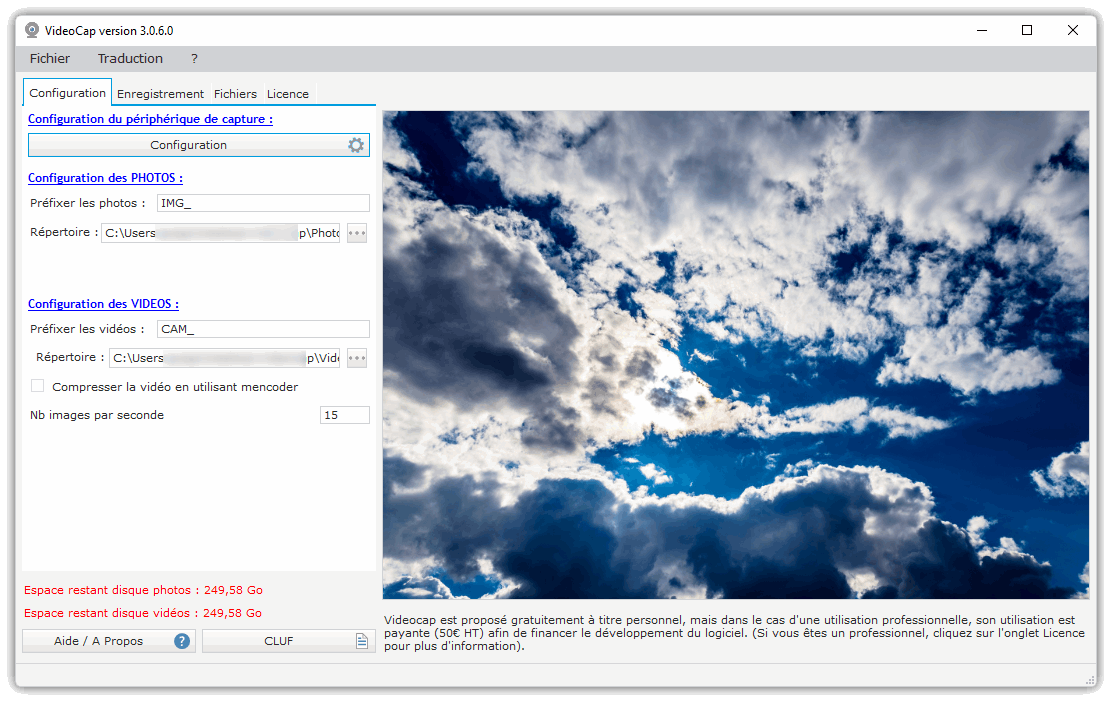Click the cloudy sky video preview
1112x702 pixels.
coord(735,355)
